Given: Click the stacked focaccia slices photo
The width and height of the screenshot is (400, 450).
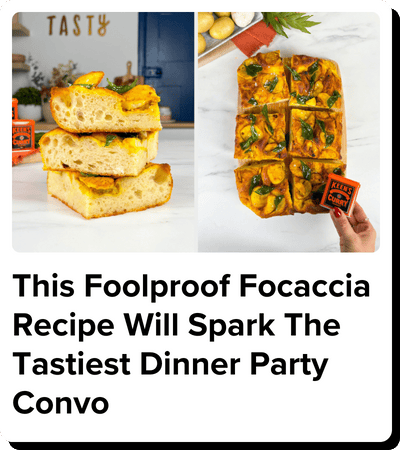Looking at the screenshot, I should [103, 132].
